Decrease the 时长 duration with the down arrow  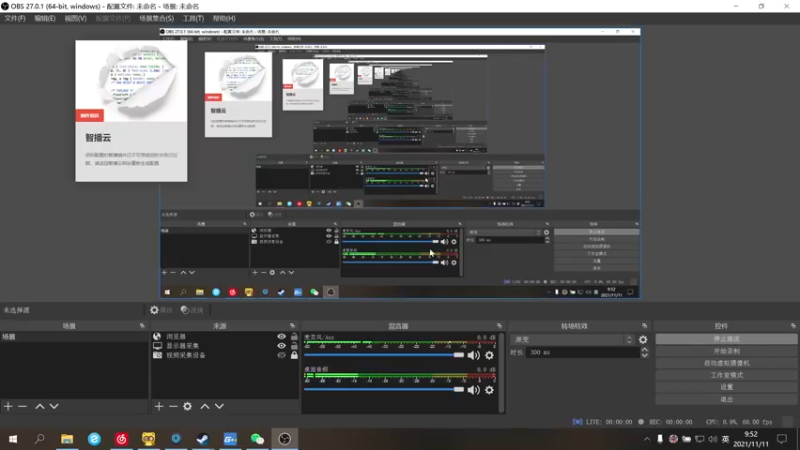coord(644,355)
